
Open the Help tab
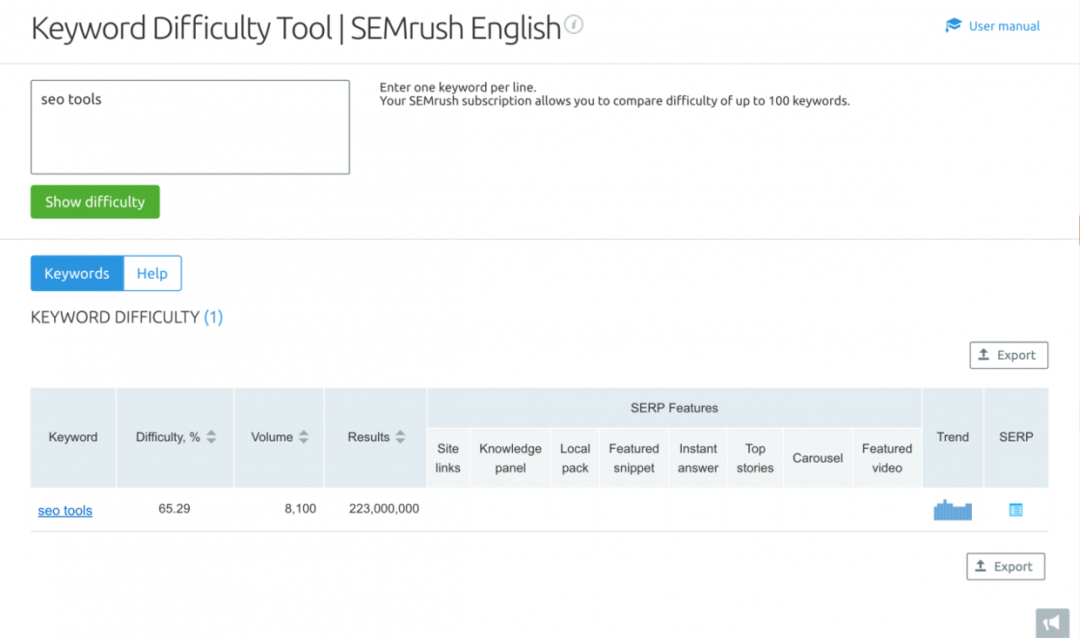pos(152,273)
